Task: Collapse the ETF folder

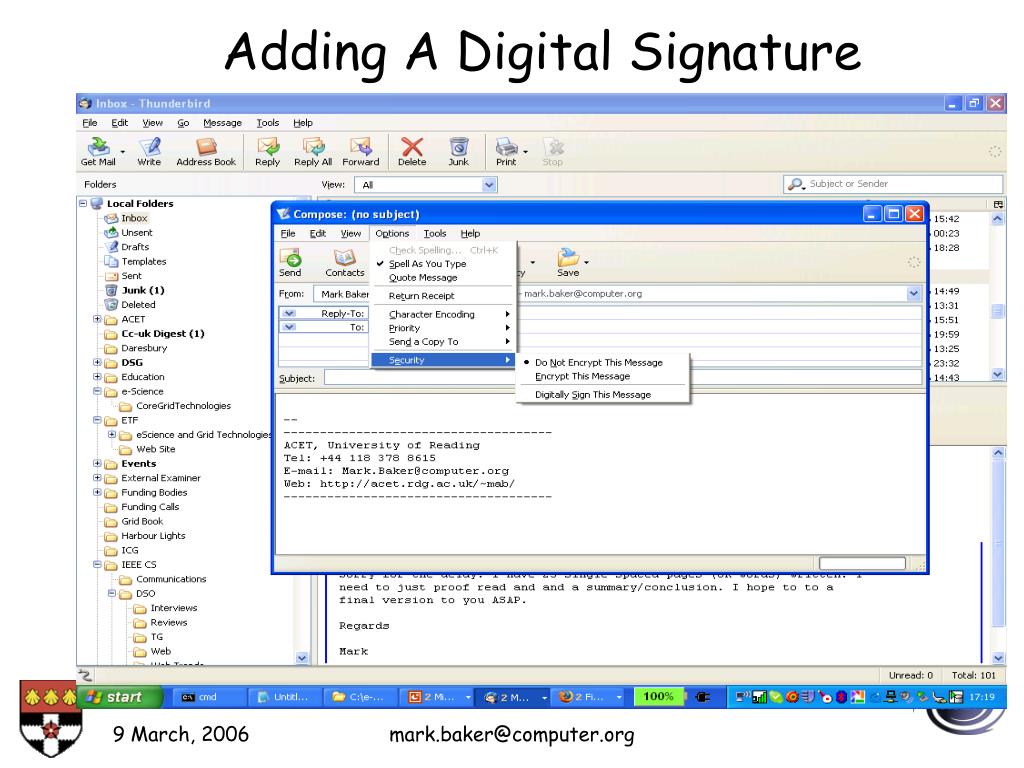Action: pyautogui.click(x=97, y=420)
